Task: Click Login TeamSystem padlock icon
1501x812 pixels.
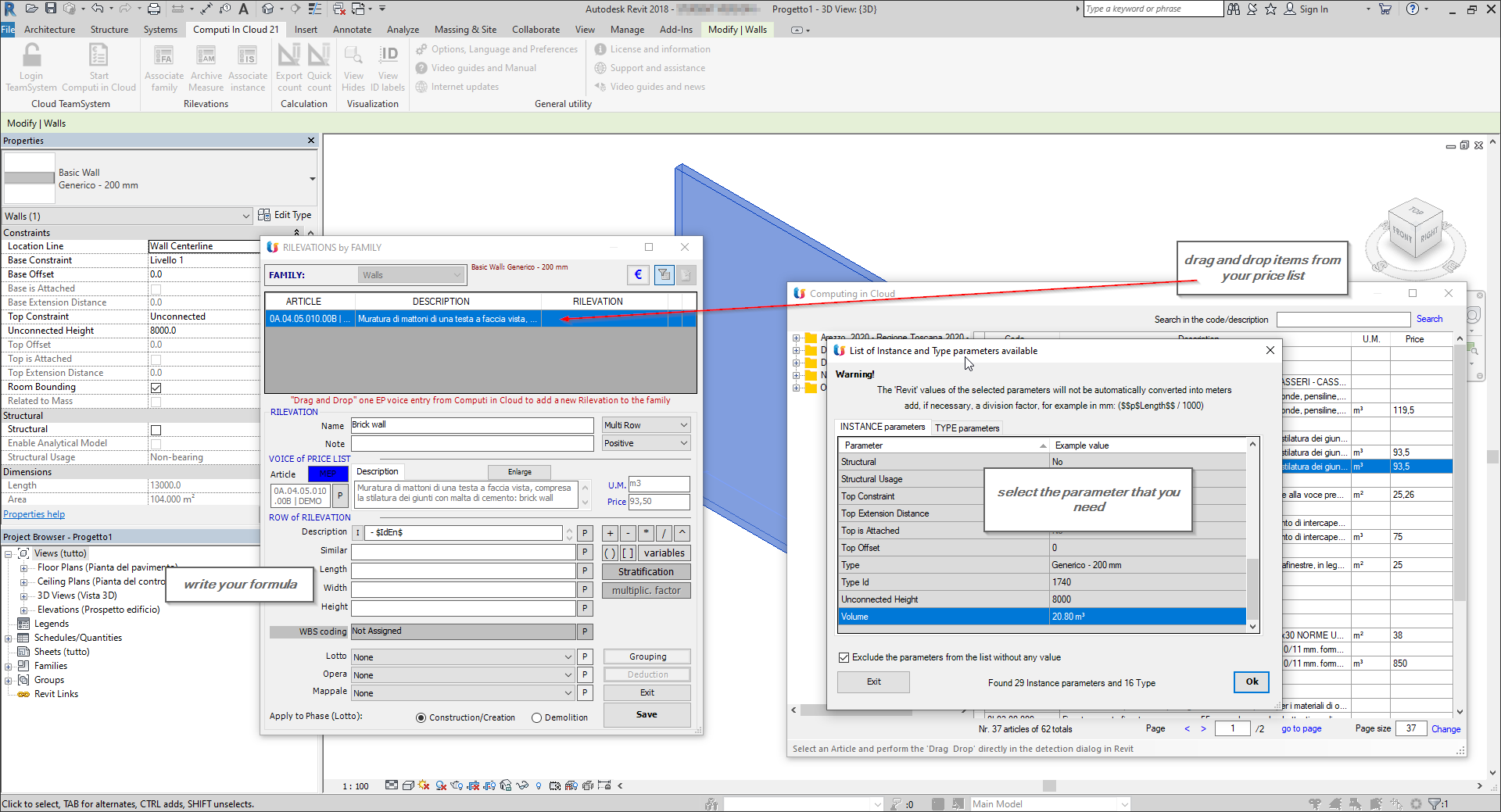Action: point(31,56)
